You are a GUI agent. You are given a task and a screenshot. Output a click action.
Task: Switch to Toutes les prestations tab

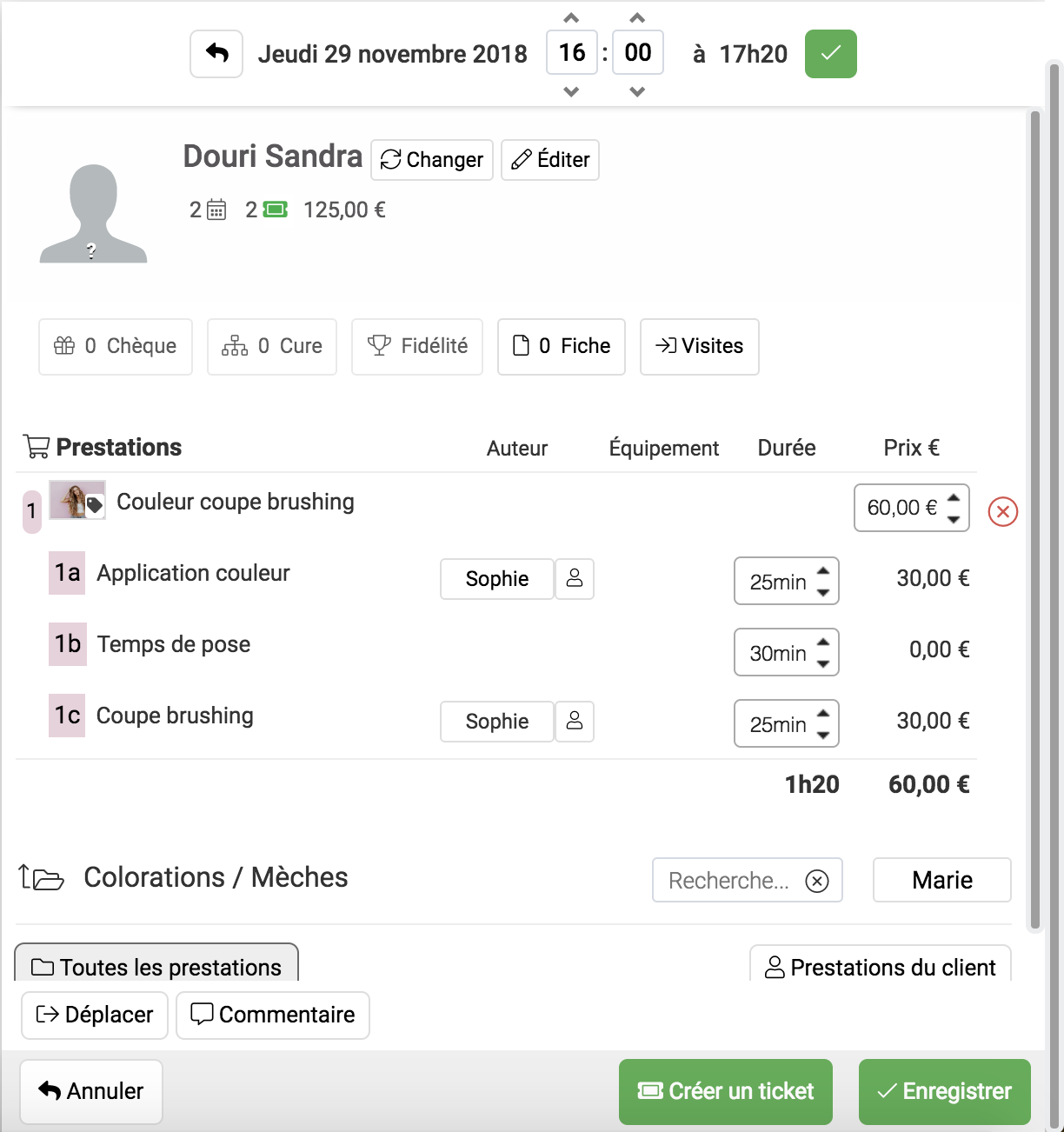[156, 963]
